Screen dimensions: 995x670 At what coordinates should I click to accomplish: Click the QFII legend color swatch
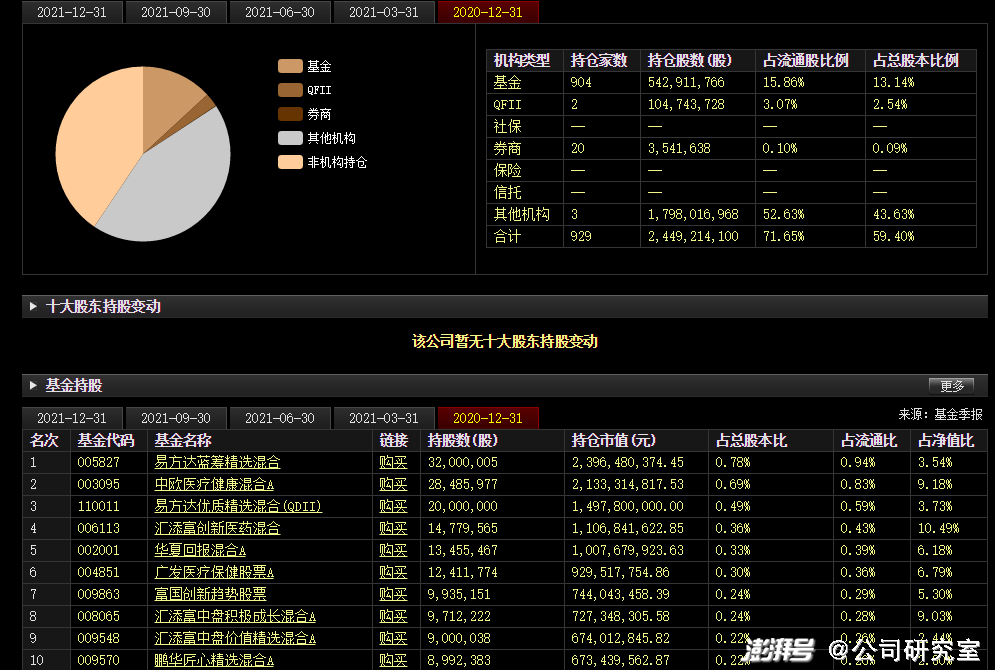pos(290,90)
